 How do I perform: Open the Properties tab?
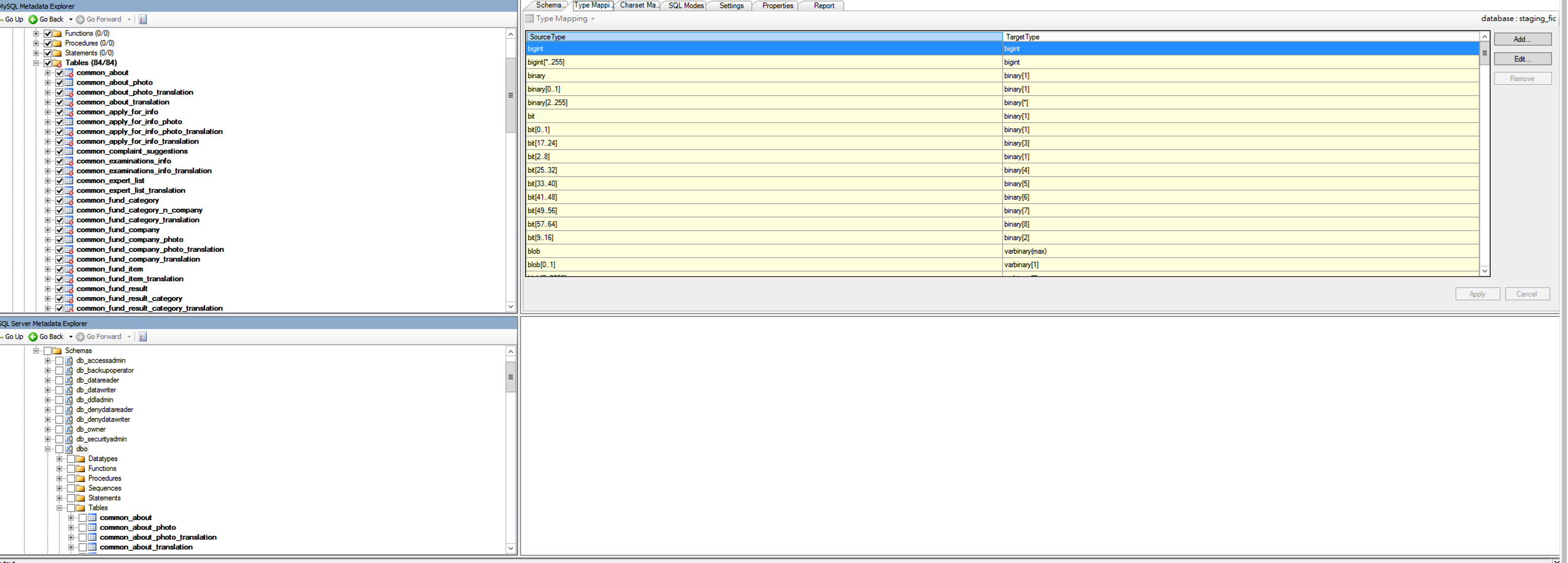pos(778,6)
